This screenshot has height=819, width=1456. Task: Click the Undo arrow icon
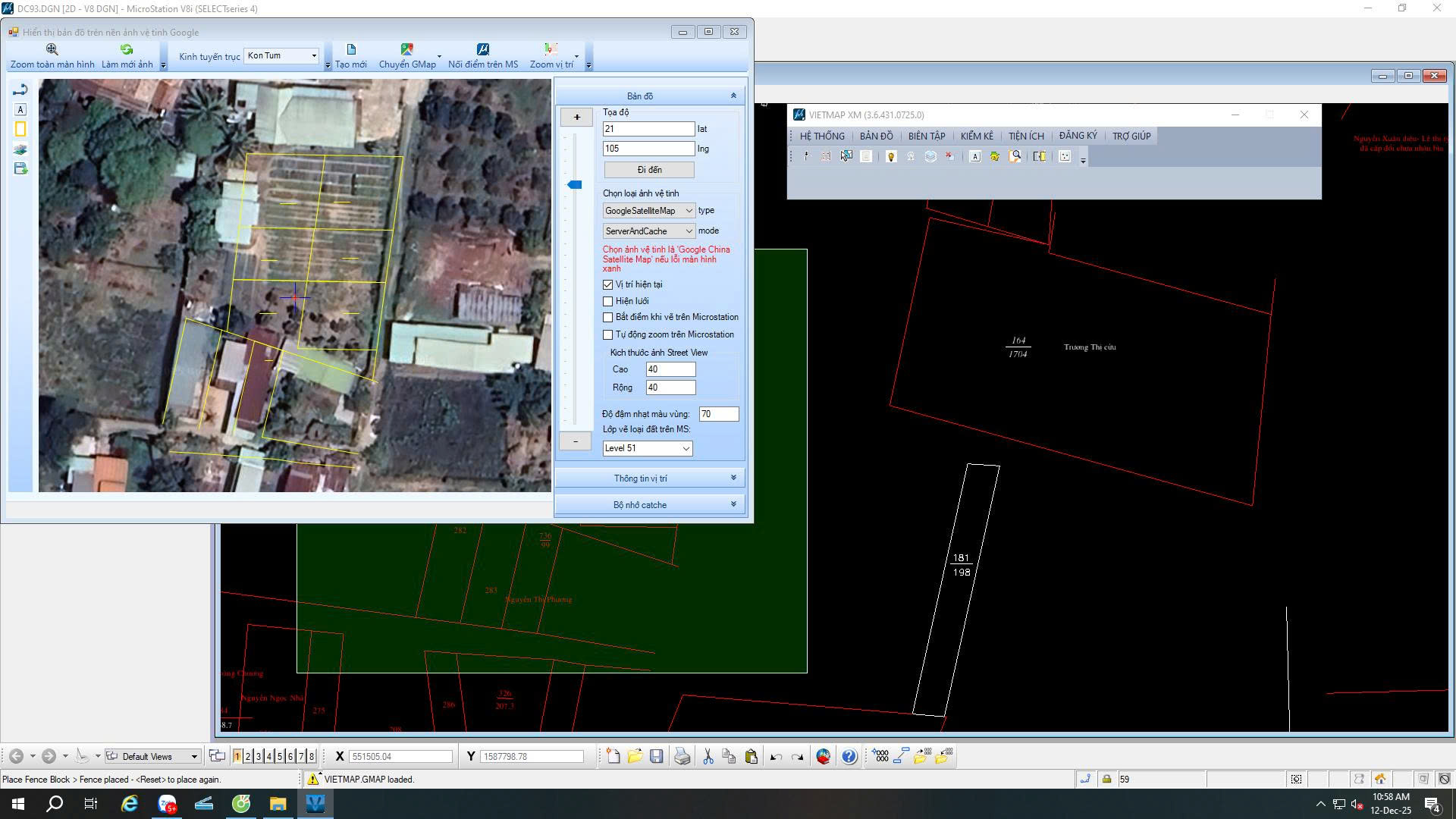tap(776, 756)
